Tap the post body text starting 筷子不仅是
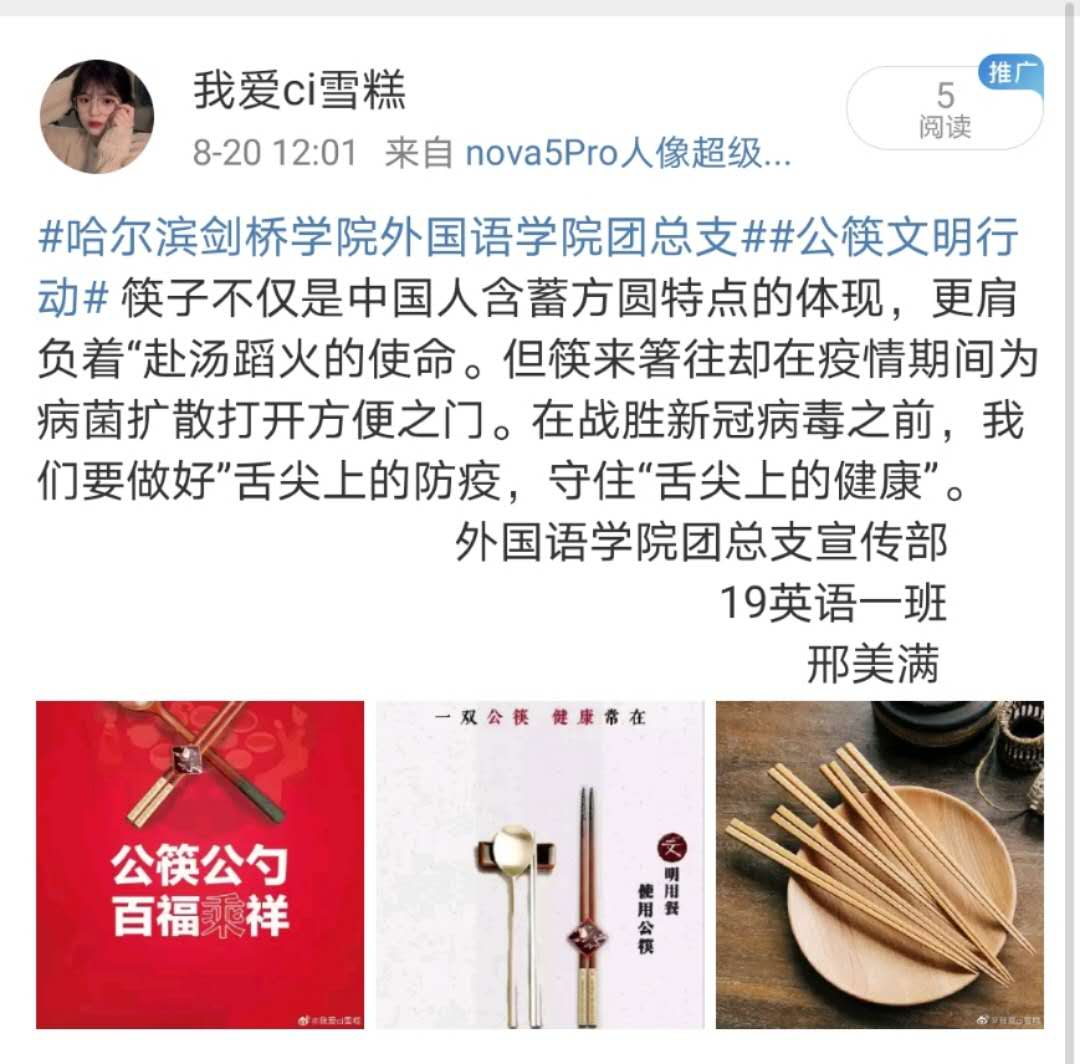This screenshot has height=1064, width=1080. (x=537, y=389)
